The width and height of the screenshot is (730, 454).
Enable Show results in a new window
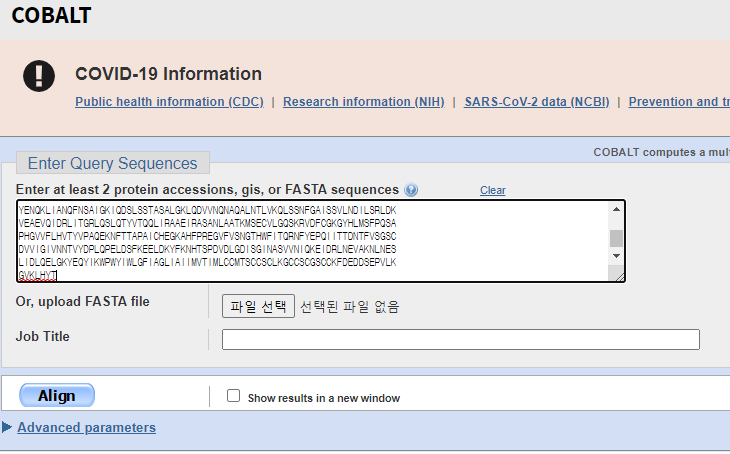coord(233,396)
